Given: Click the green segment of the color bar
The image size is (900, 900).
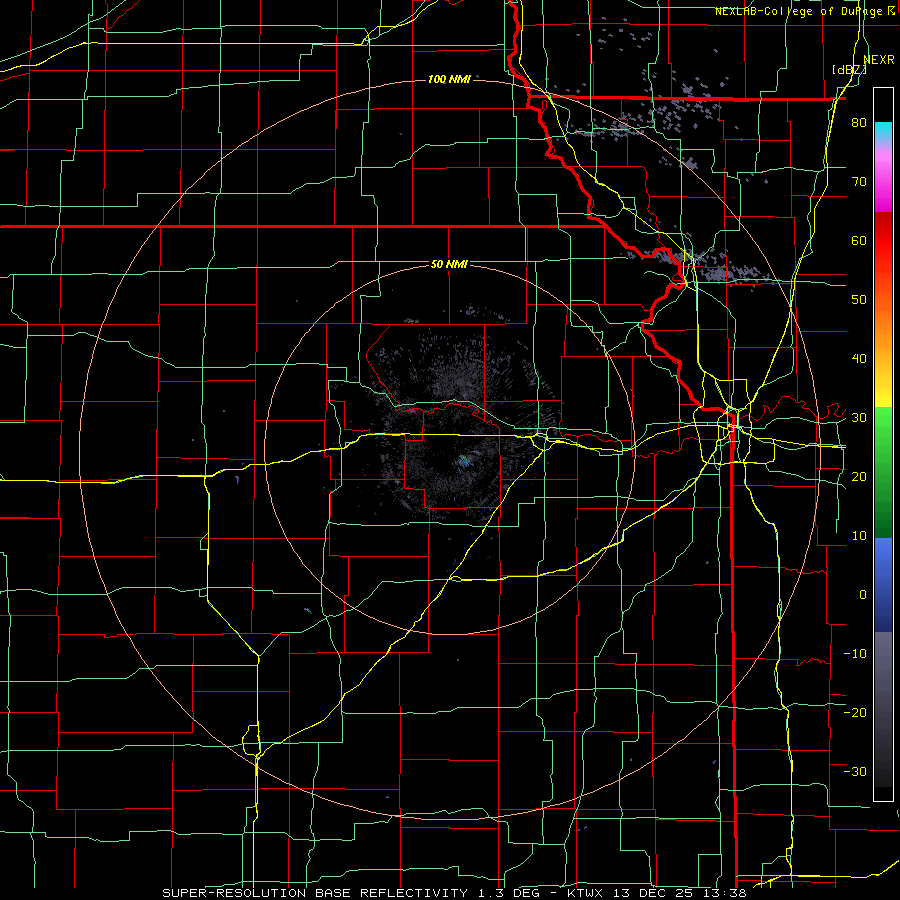Looking at the screenshot, I should pos(883,472).
